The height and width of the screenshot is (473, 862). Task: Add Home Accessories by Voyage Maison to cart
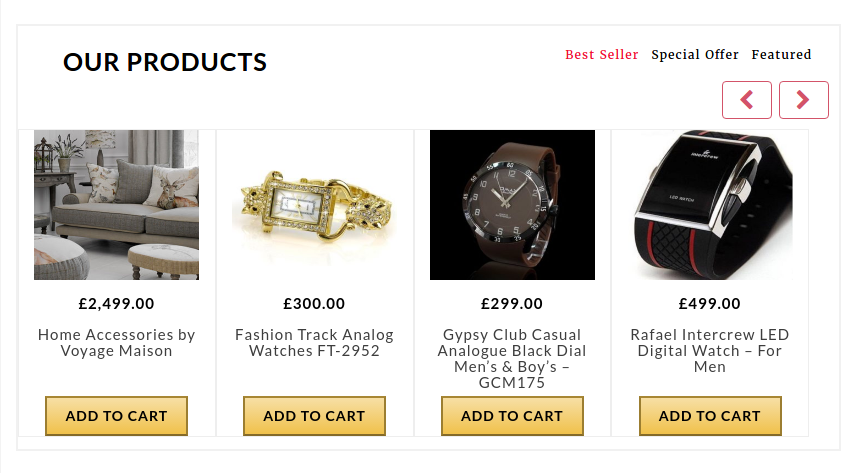pos(116,416)
